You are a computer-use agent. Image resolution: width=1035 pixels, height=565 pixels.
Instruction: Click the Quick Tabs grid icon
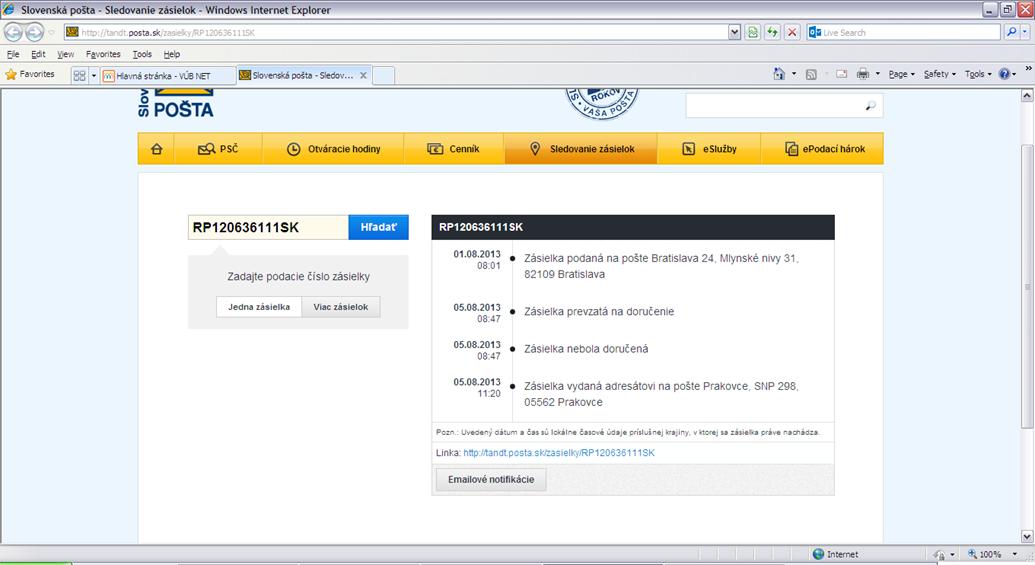pyautogui.click(x=79, y=75)
